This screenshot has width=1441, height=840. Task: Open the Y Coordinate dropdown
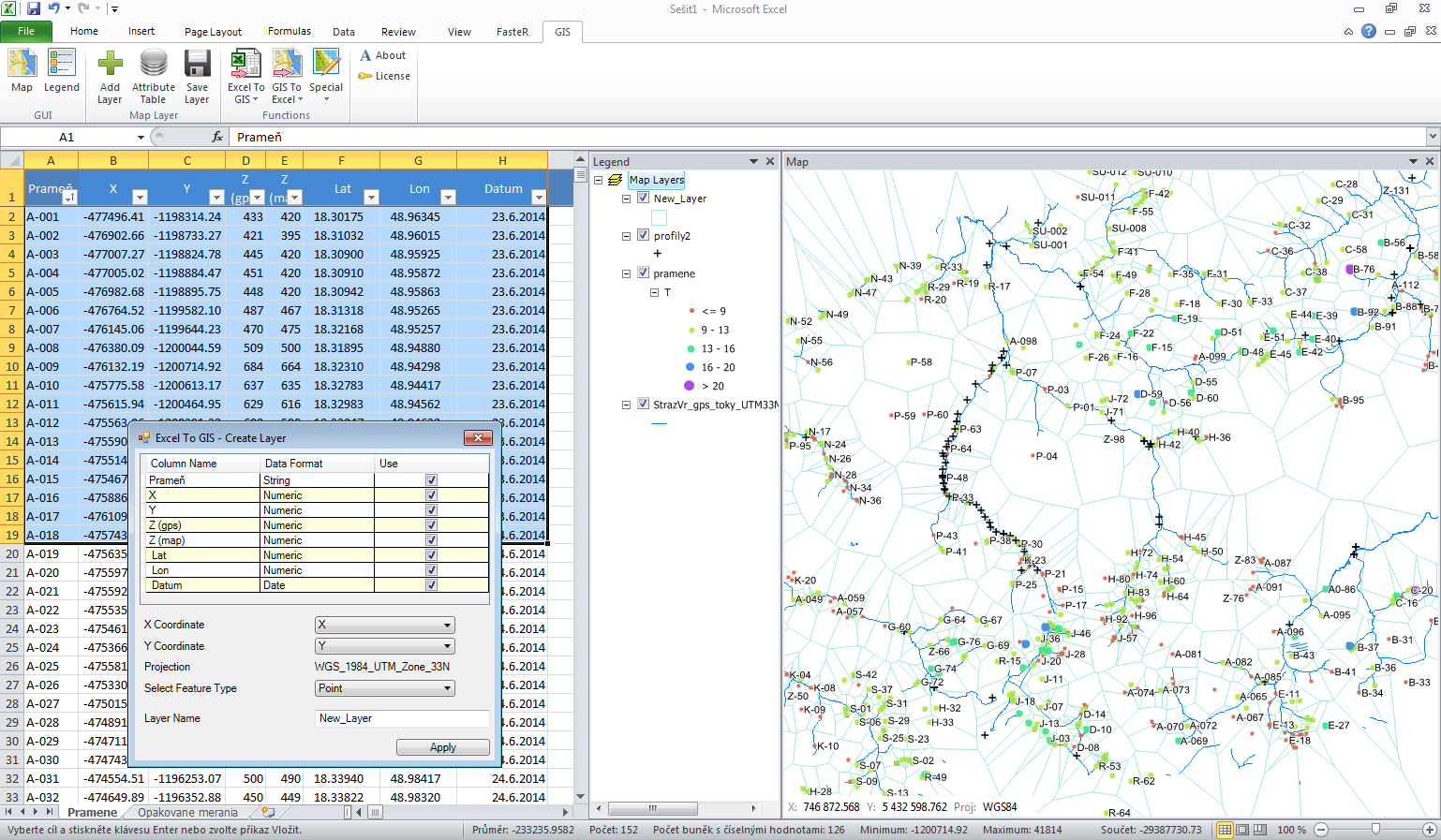click(385, 646)
